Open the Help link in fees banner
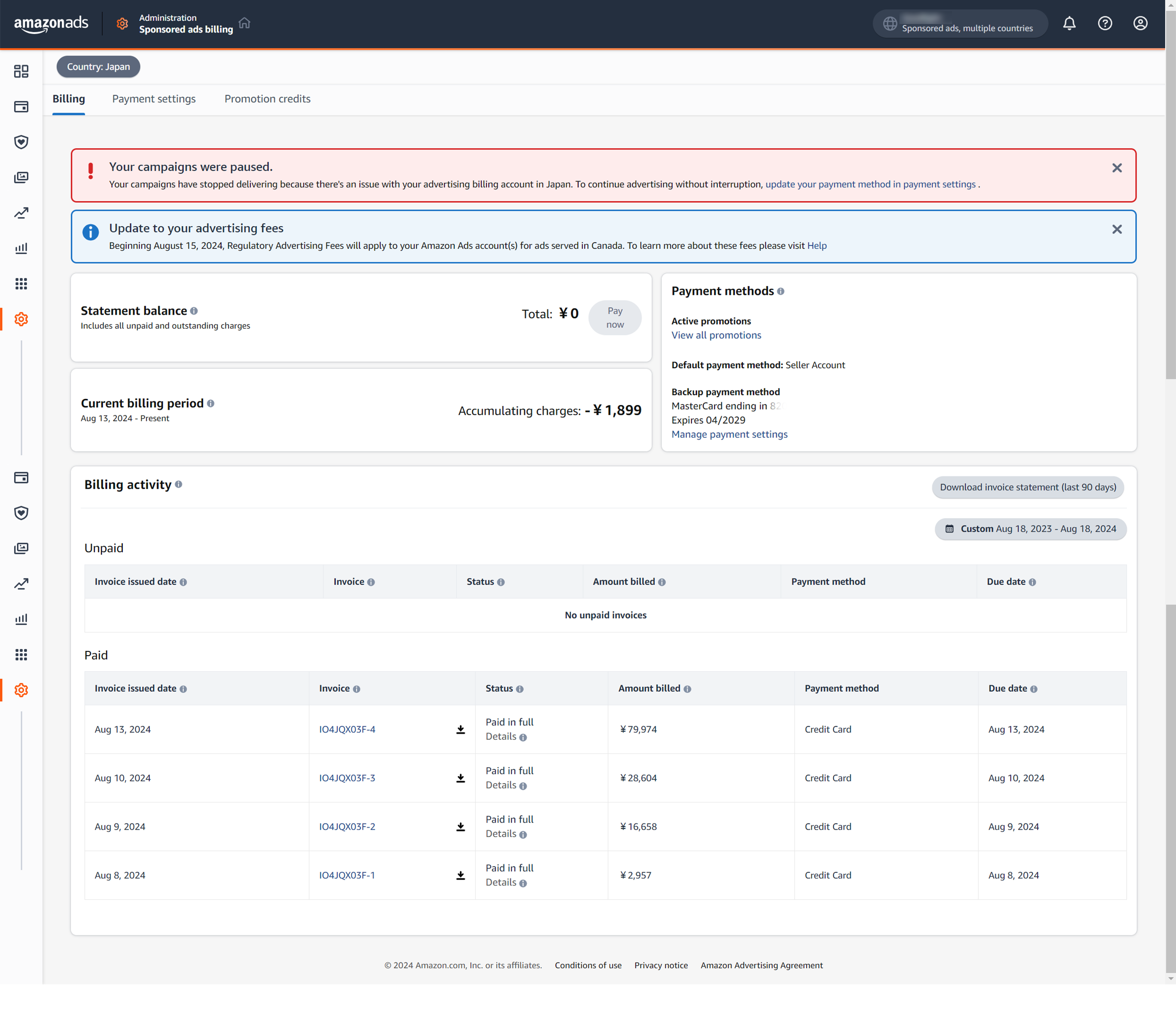 click(x=817, y=246)
